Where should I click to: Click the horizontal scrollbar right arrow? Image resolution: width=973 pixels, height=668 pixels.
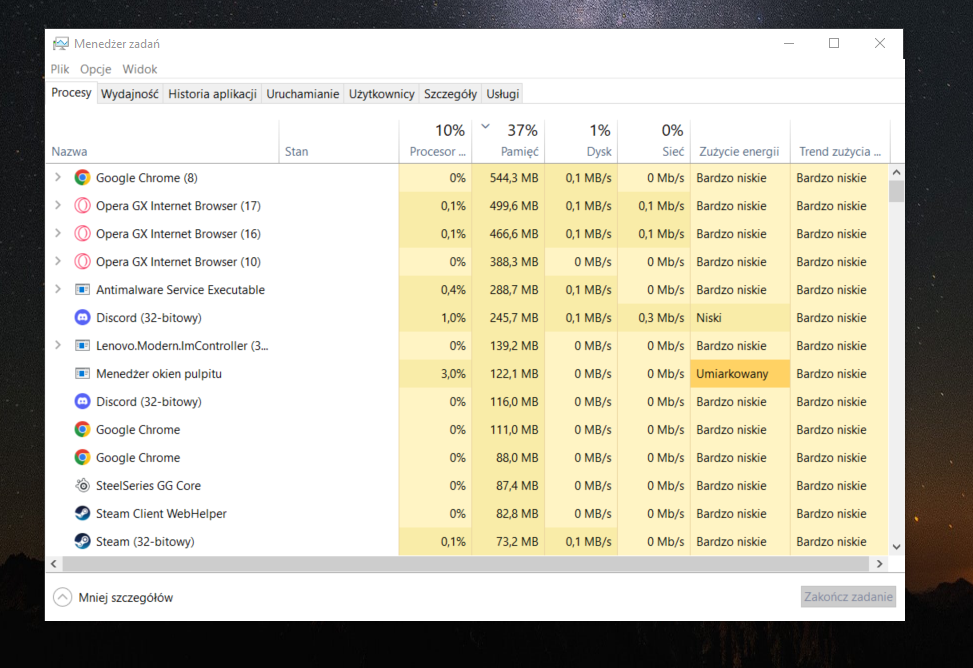[879, 564]
